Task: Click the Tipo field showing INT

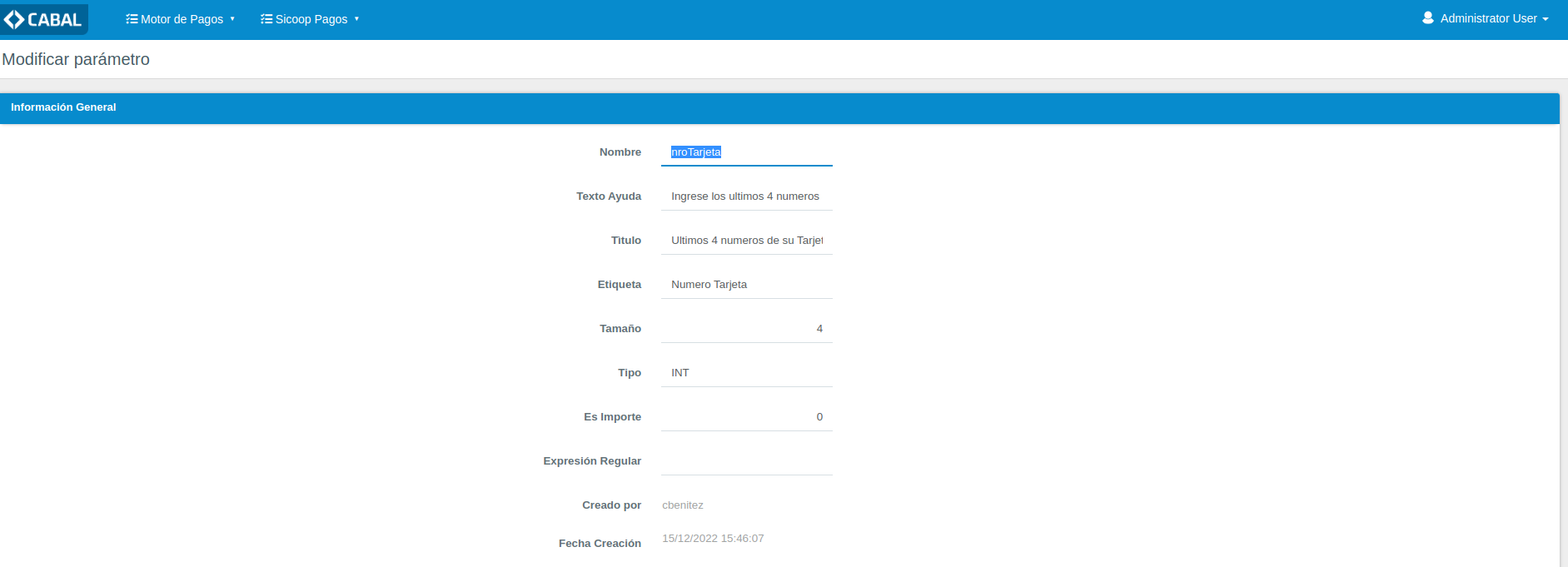Action: 746,373
